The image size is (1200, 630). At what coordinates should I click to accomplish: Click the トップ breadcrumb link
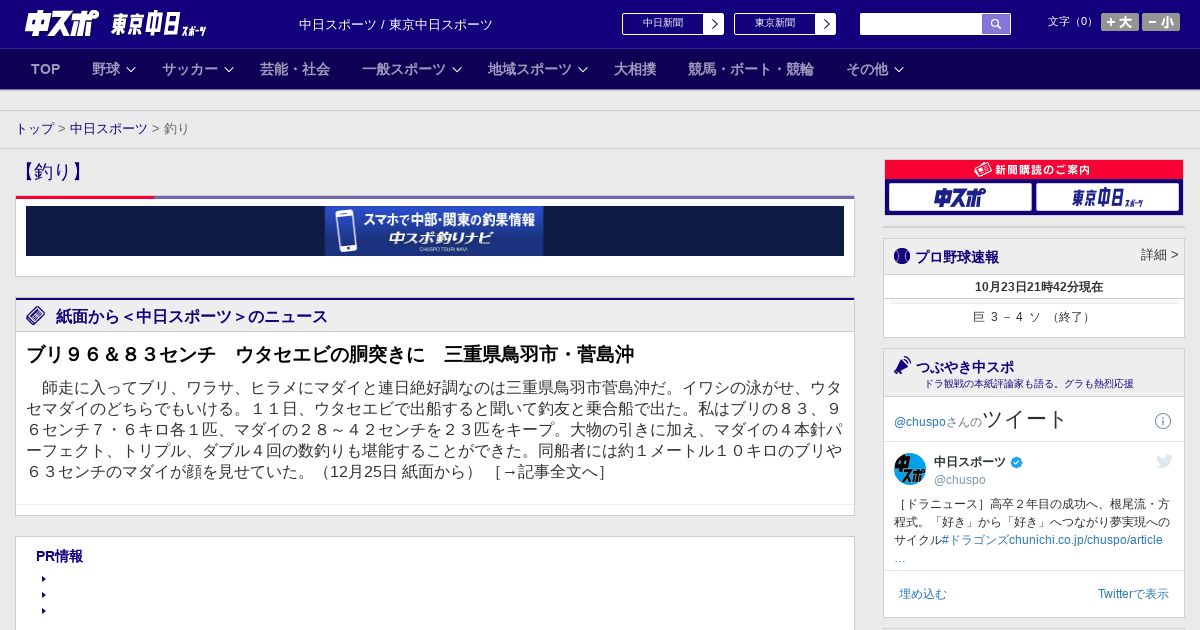[x=34, y=129]
